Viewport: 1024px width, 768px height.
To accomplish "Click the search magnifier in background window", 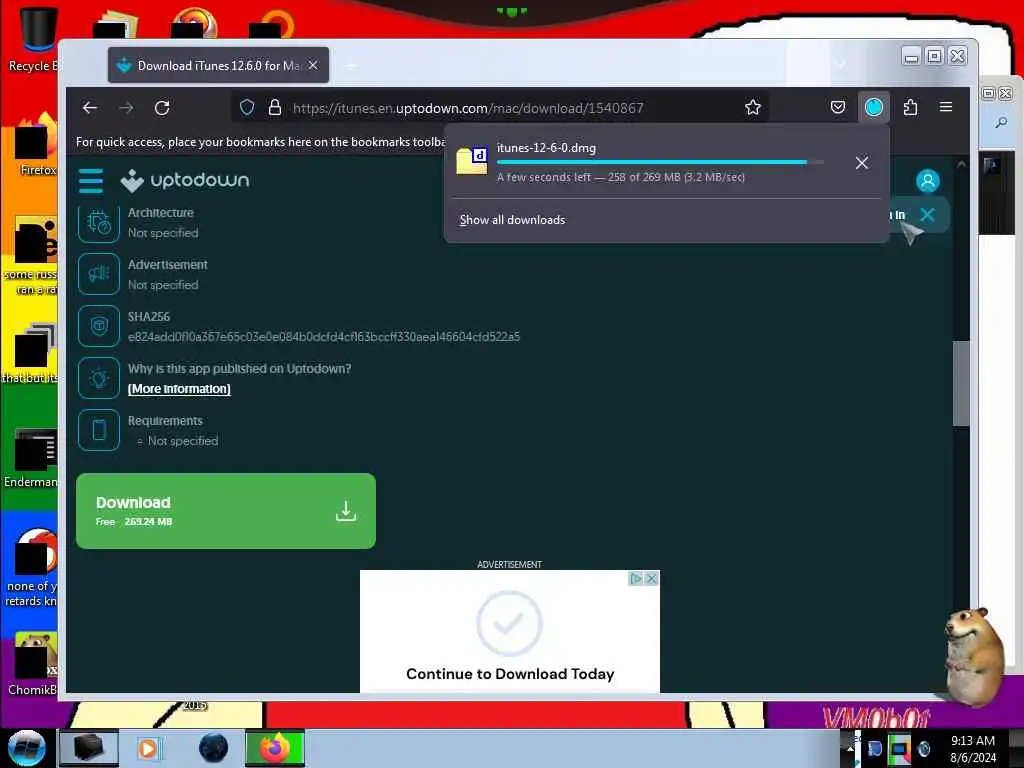I will 1000,123.
